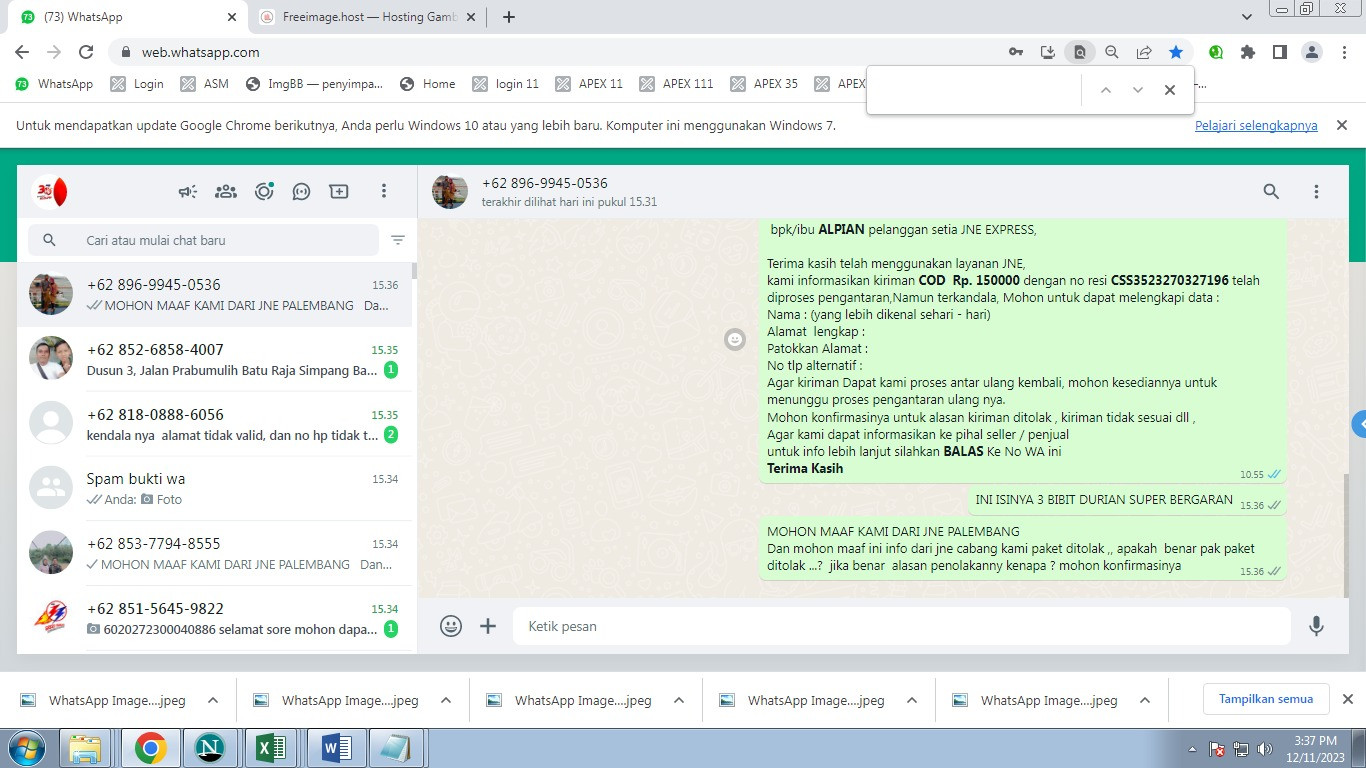Expand second WhatsApp Image download chevron
The height and width of the screenshot is (768, 1366).
tap(446, 700)
